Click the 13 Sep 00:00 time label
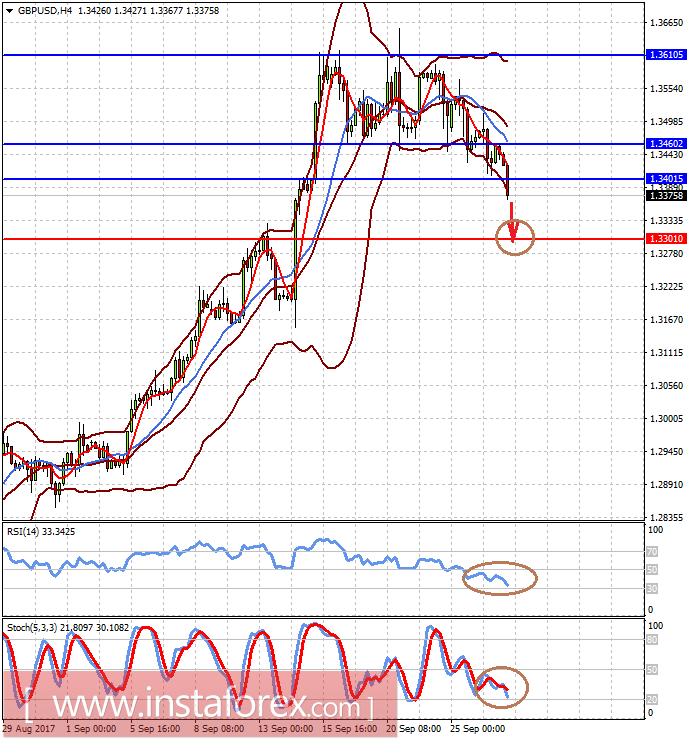Image resolution: width=687 pixels, height=740 pixels. [x=285, y=729]
